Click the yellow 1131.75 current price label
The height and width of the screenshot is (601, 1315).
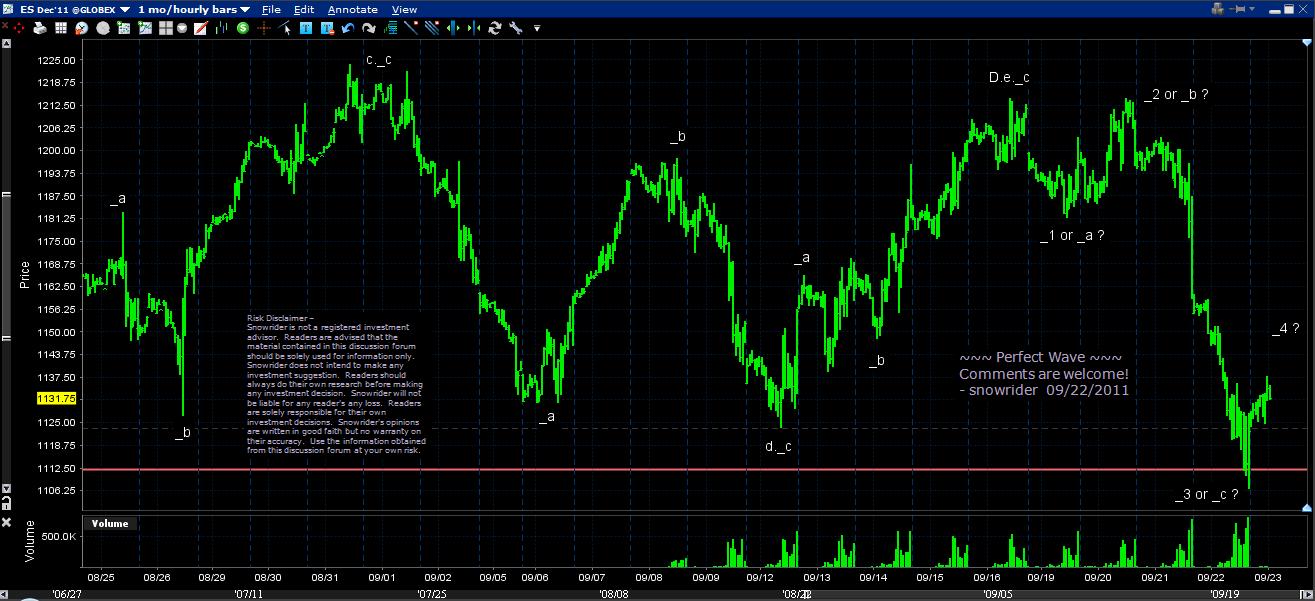tap(57, 398)
